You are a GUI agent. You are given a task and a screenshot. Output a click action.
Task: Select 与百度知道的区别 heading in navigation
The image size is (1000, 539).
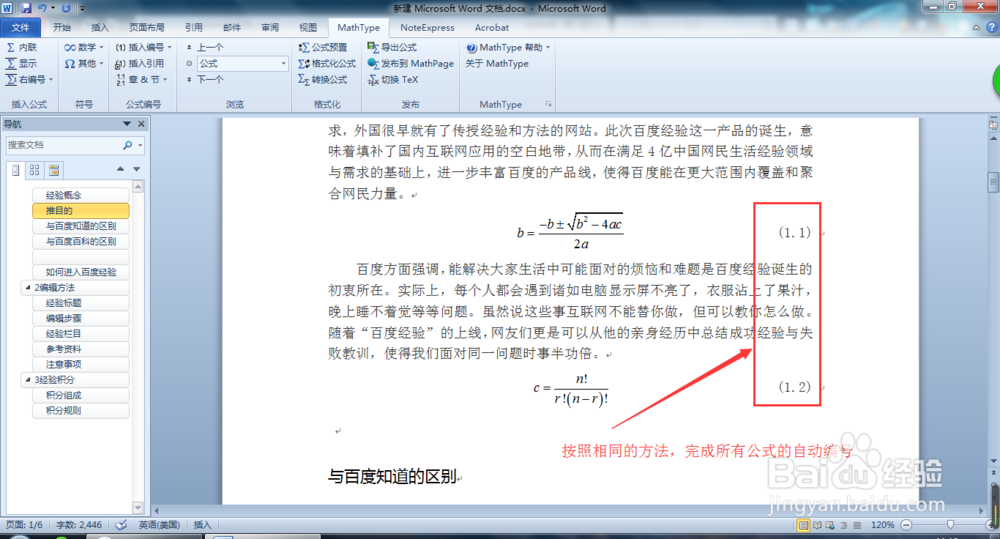[80, 226]
